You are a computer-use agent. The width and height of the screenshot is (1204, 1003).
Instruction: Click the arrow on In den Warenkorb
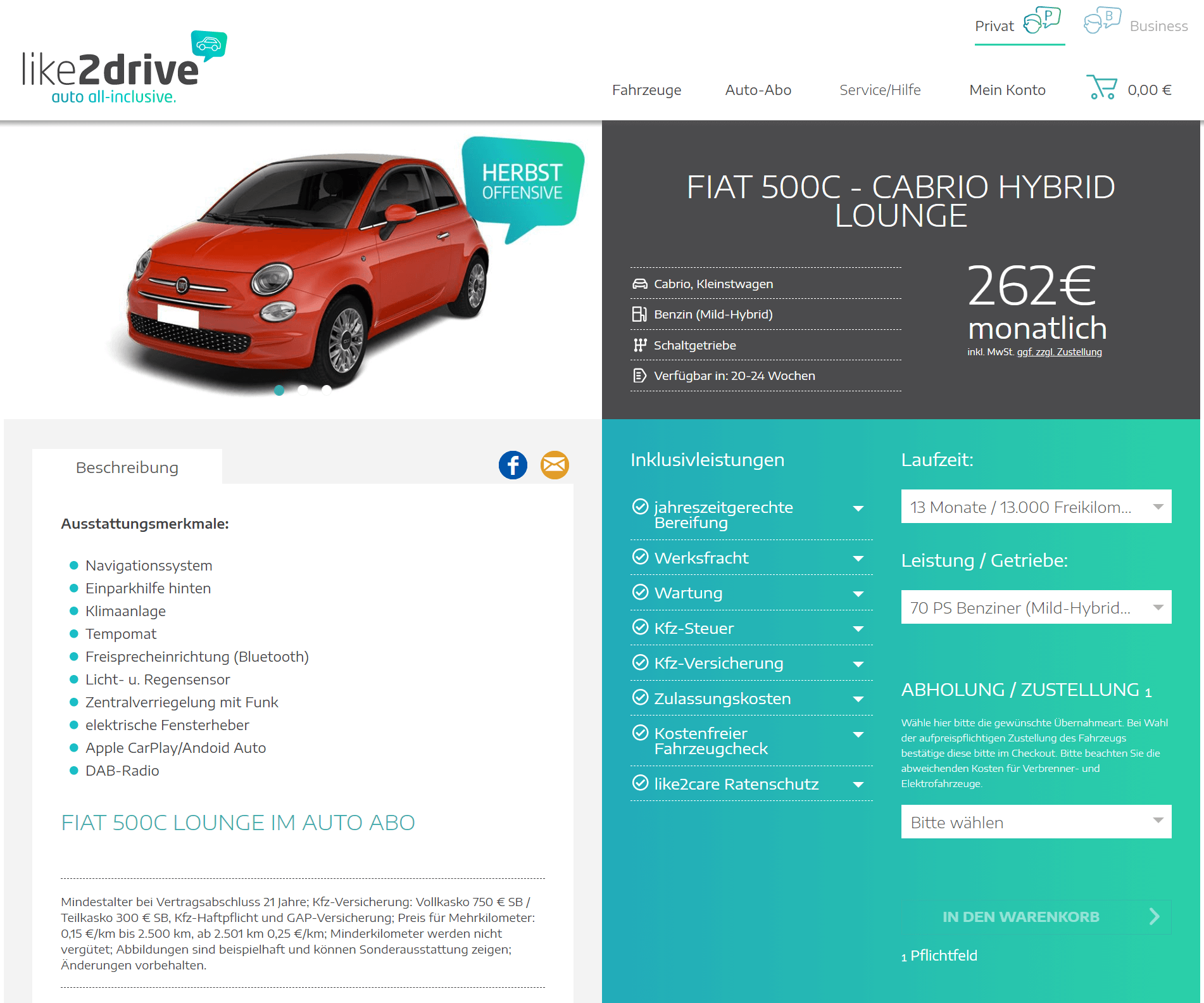pyautogui.click(x=1155, y=916)
